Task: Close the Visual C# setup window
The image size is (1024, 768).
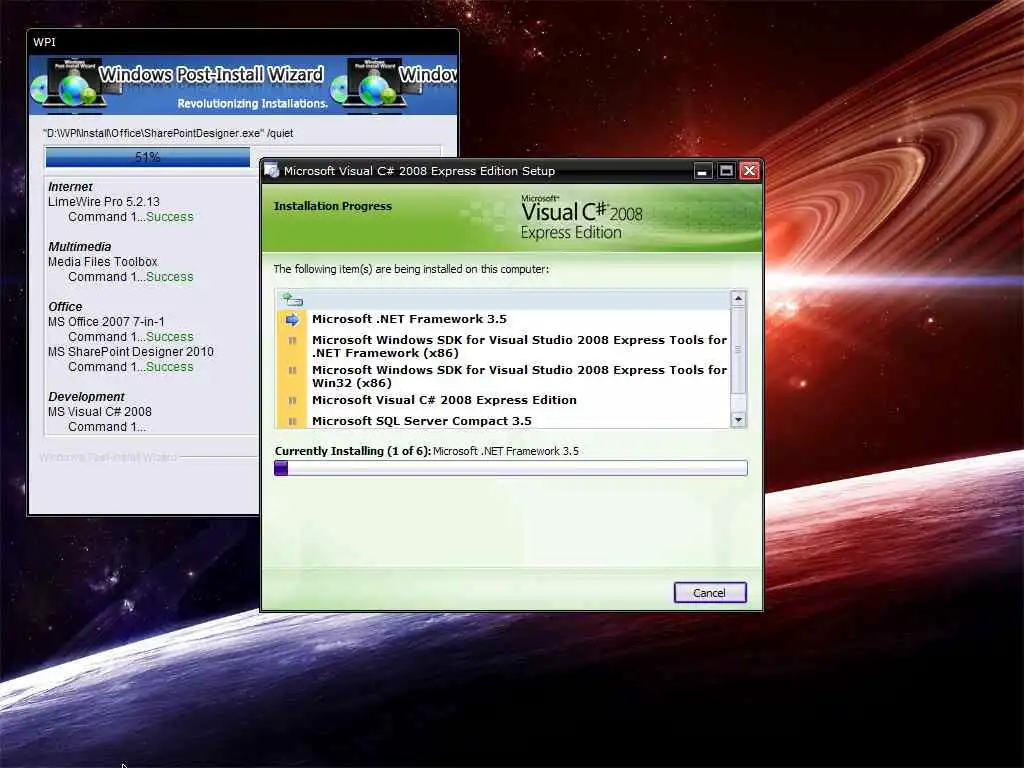Action: [x=750, y=171]
